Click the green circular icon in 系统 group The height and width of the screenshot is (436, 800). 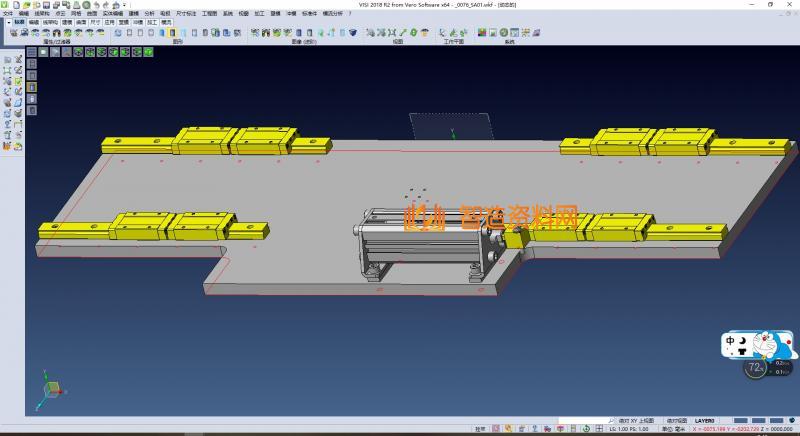tap(505, 33)
